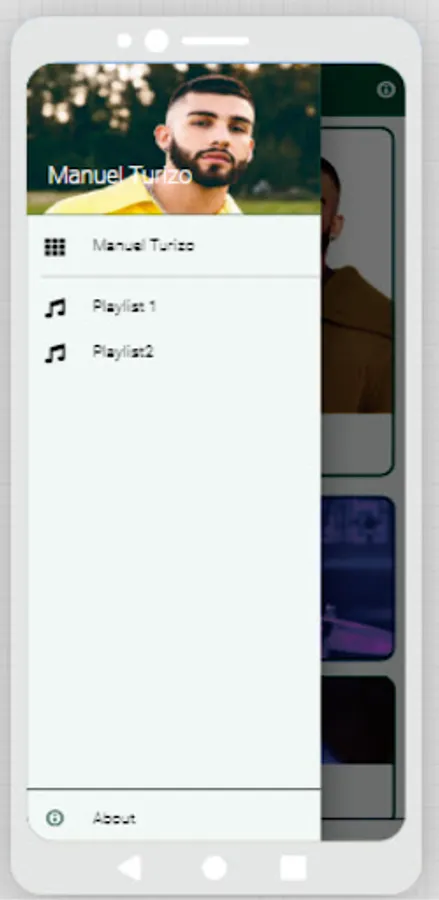Tap the dark card at the bottom right

[358, 720]
